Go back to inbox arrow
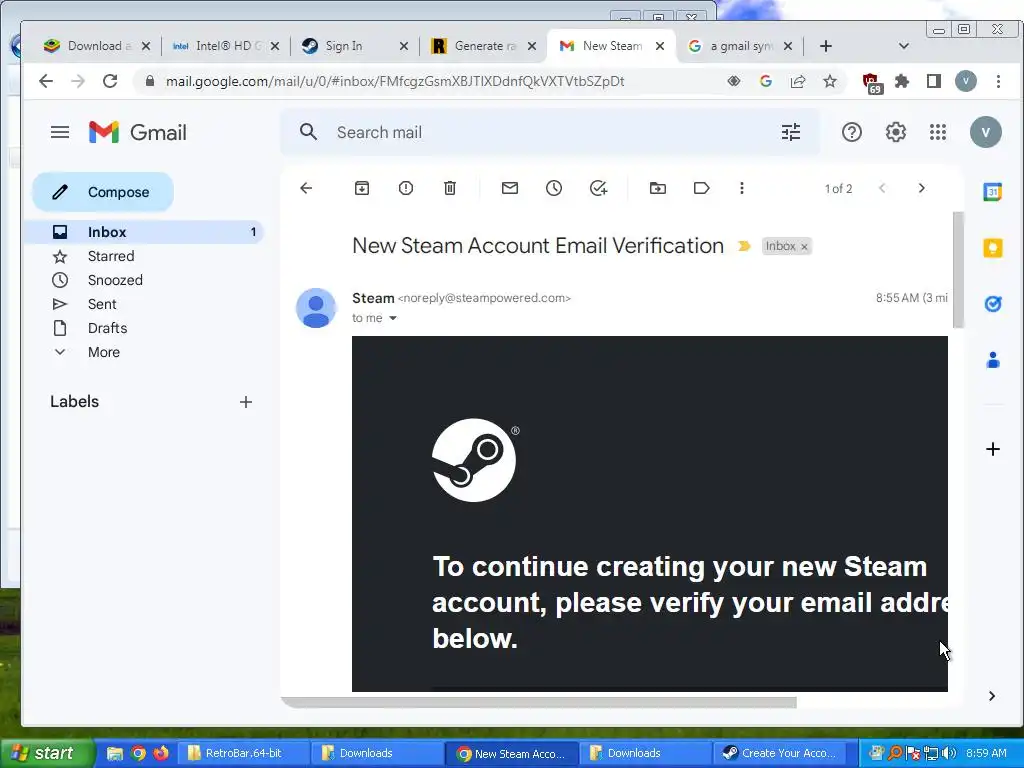Screen dimensions: 1024x768 pyautogui.click(x=306, y=189)
